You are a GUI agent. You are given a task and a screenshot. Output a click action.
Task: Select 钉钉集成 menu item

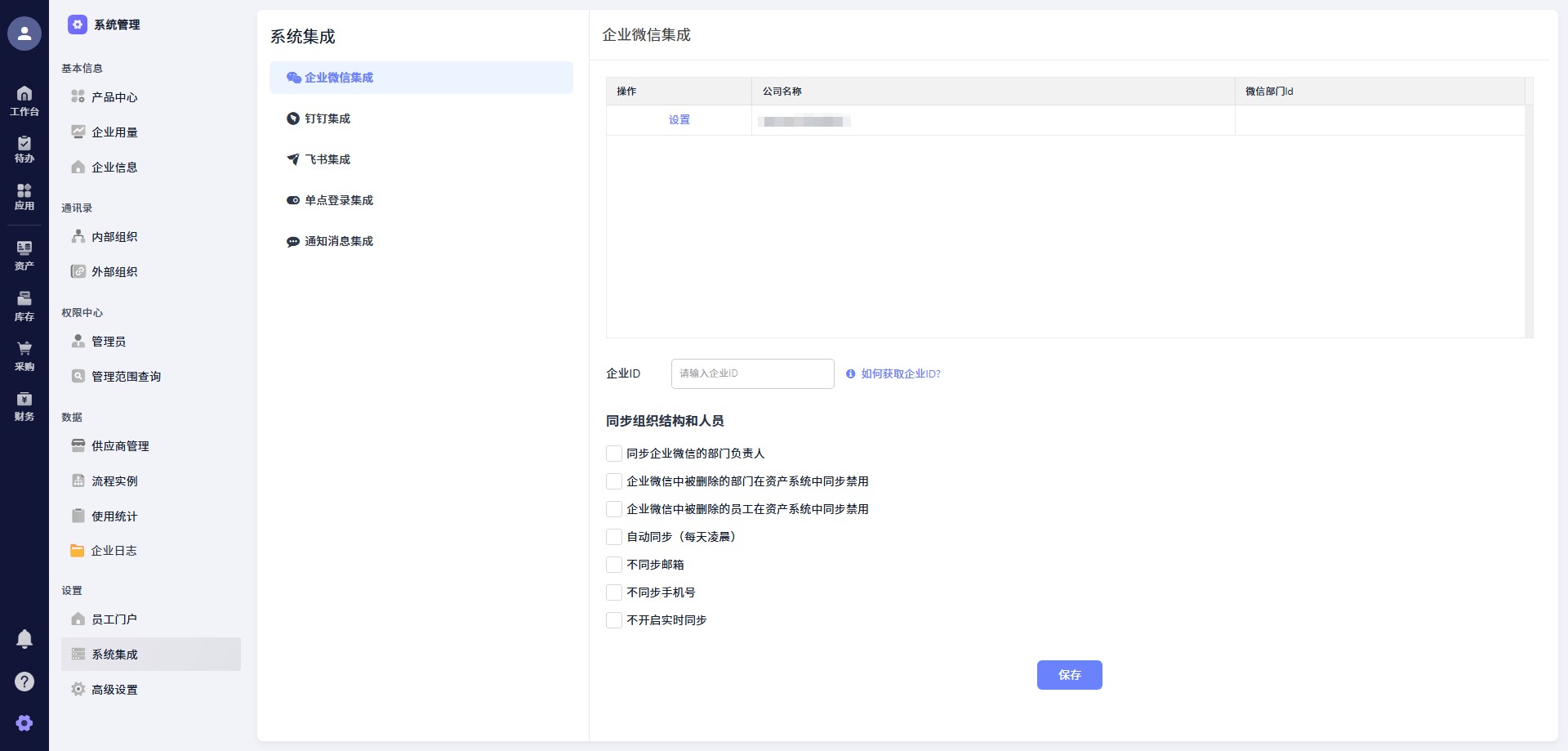421,118
